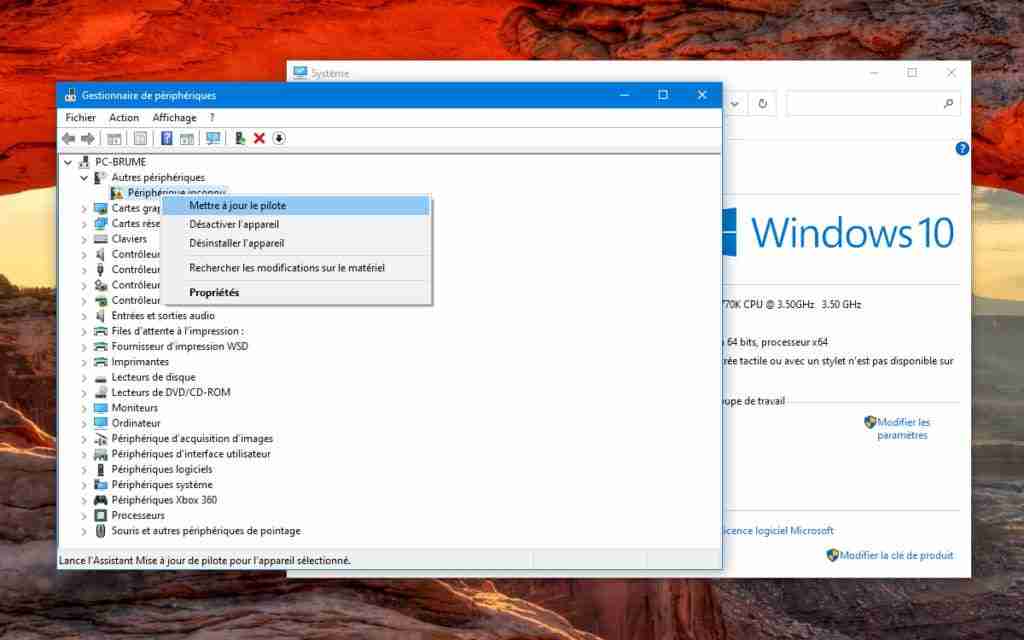Image resolution: width=1024 pixels, height=640 pixels.
Task: Click the Uninstall device red X icon
Action: (259, 138)
